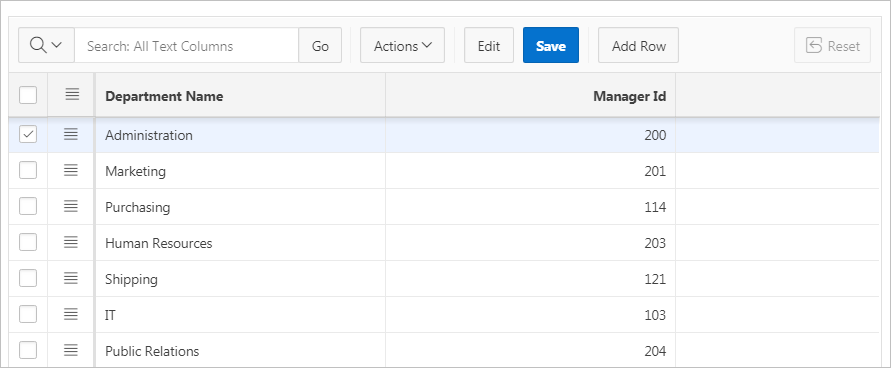
Task: Select the Shipping row checkbox
Action: pyautogui.click(x=28, y=278)
